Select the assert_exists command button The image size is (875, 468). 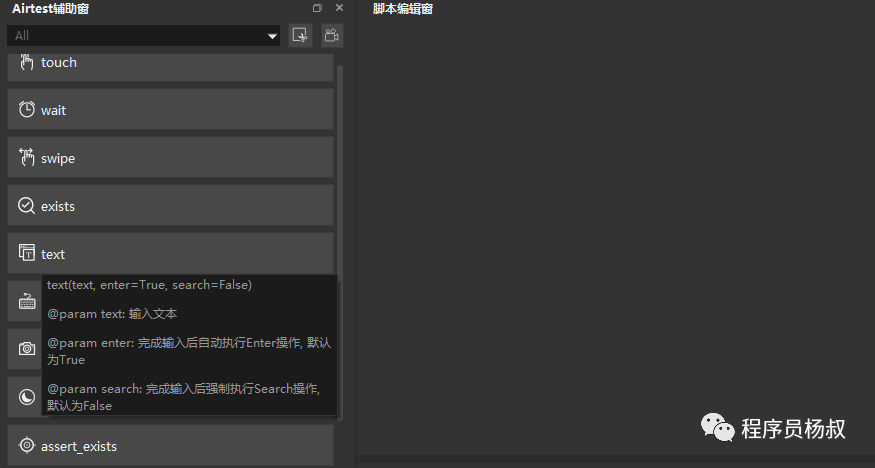tap(170, 445)
